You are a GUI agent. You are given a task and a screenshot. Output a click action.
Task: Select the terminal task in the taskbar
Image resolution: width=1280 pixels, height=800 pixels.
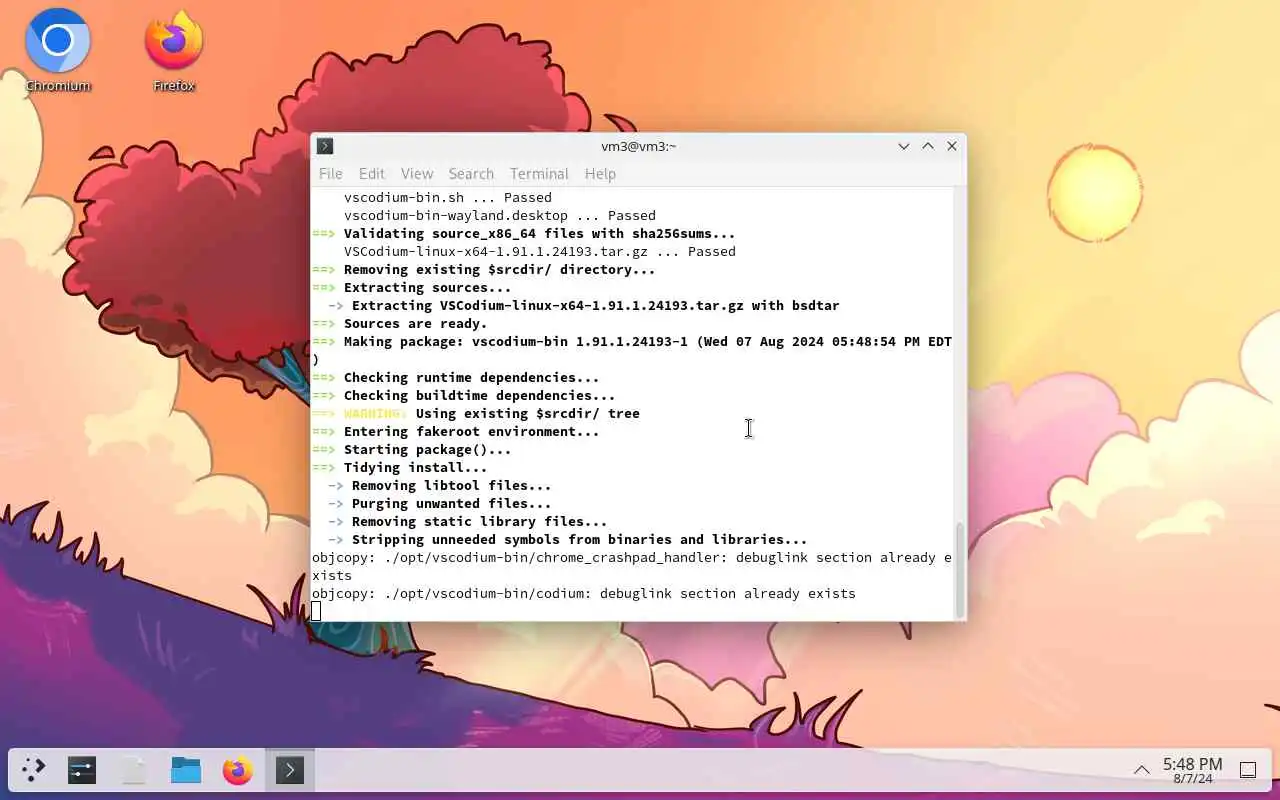[290, 770]
